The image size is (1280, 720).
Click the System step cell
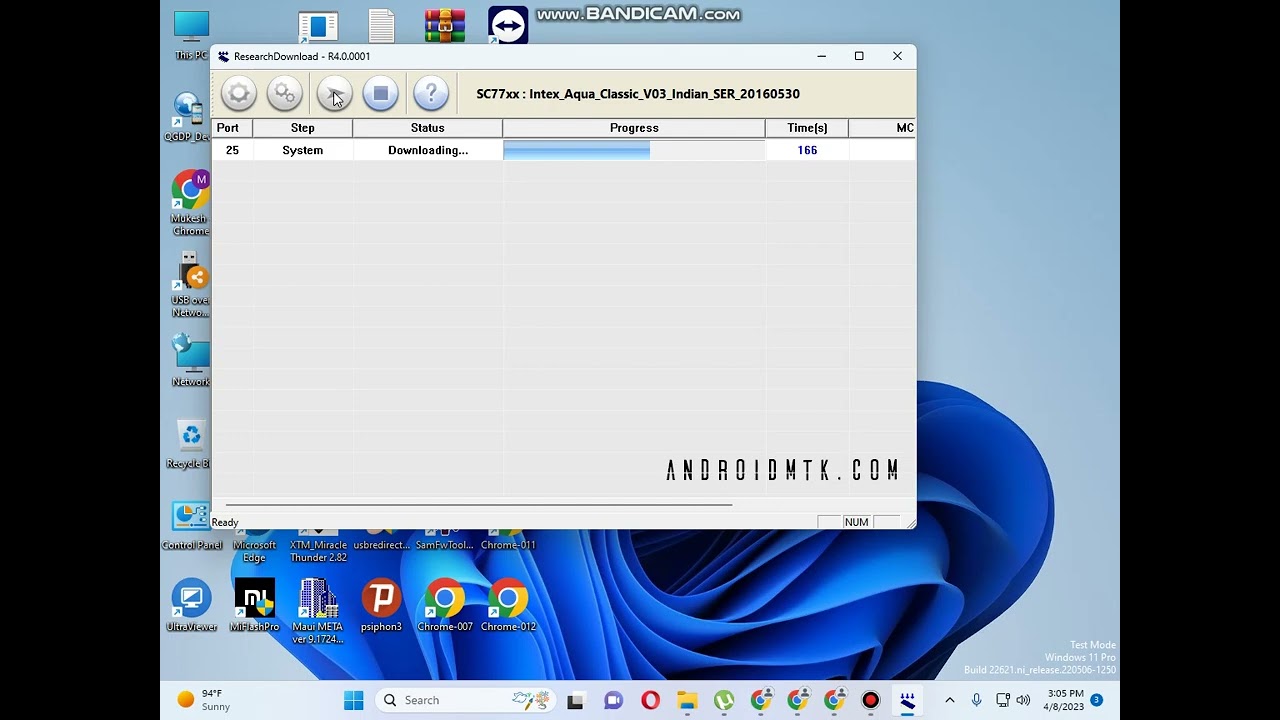tap(303, 150)
